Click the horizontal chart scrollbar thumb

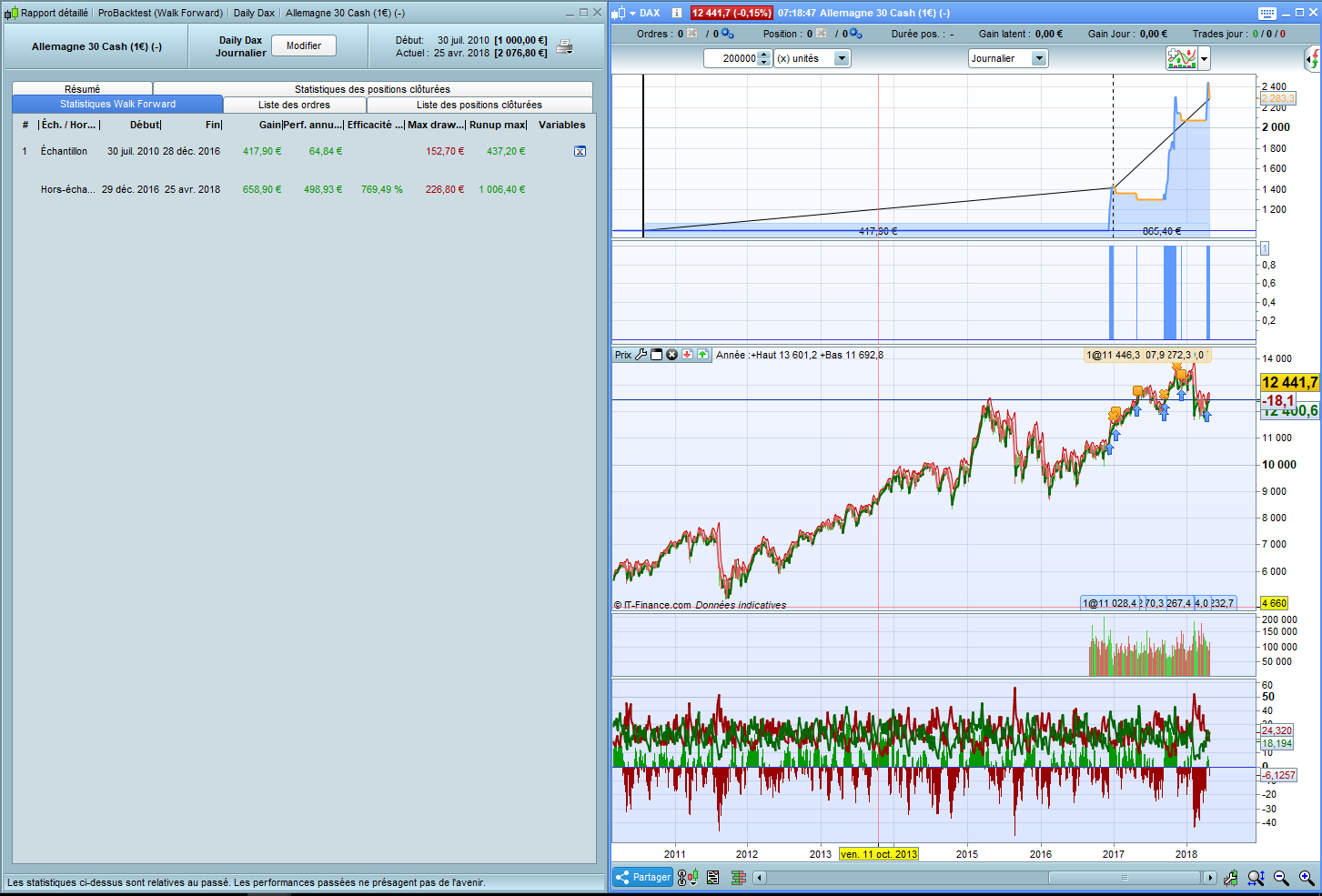(1125, 878)
